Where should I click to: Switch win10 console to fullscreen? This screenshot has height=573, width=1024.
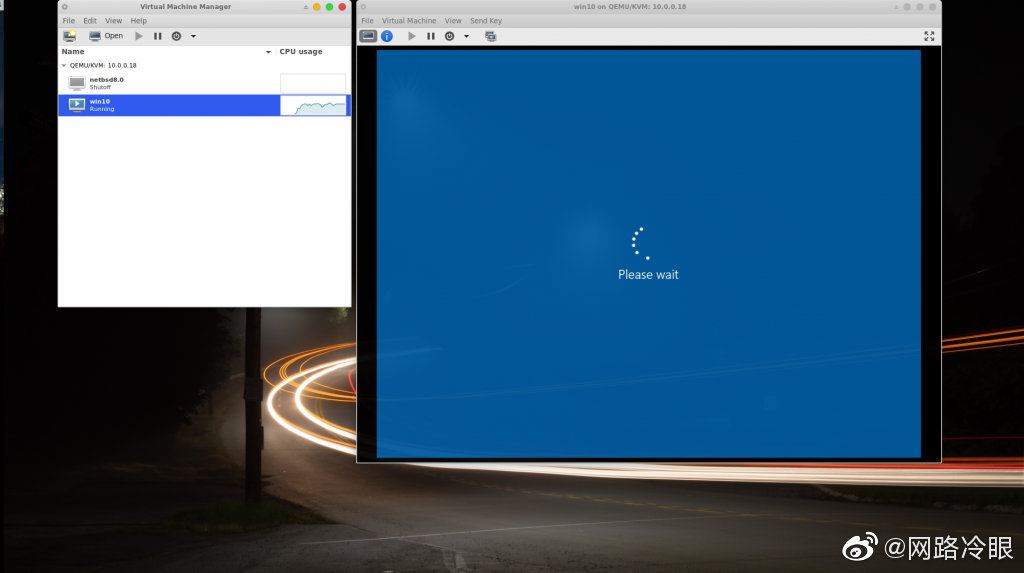coord(929,36)
